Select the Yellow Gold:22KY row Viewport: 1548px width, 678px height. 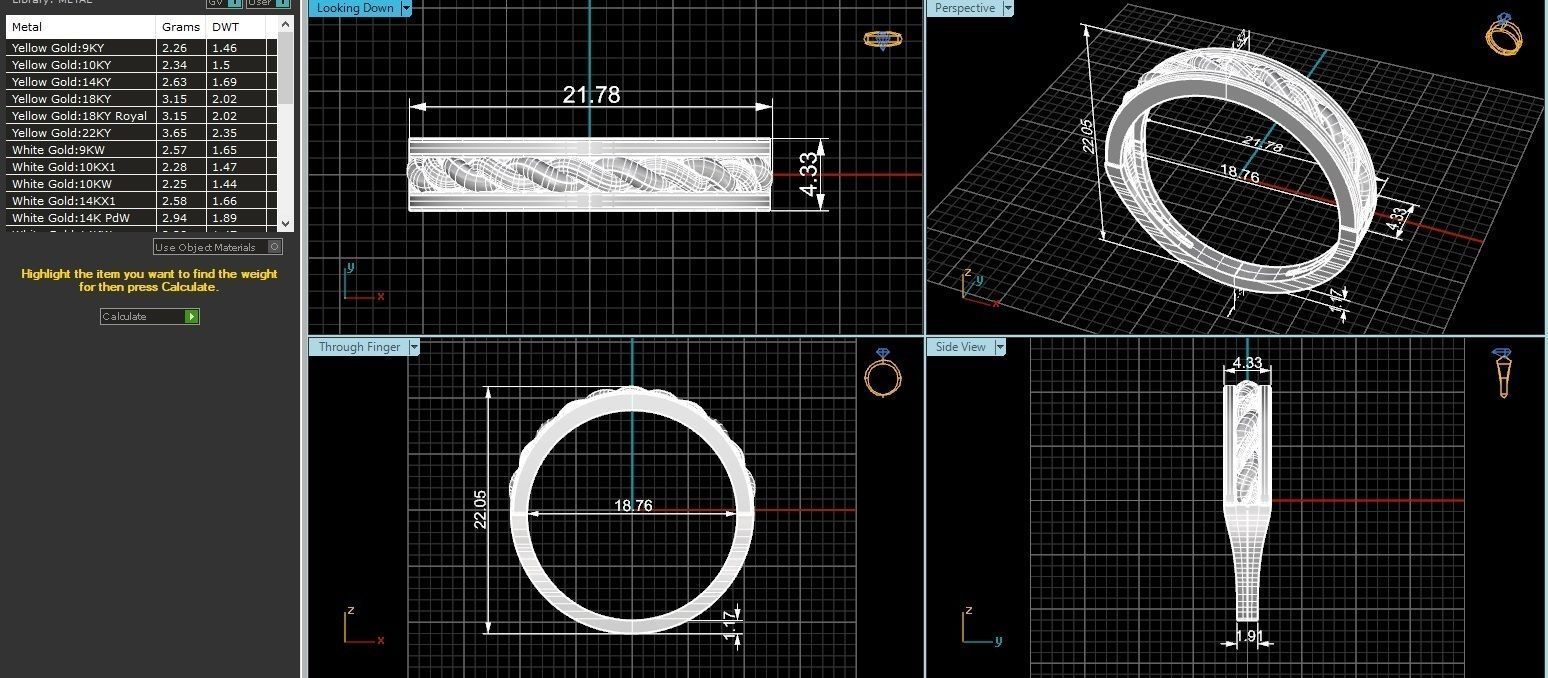[142, 133]
